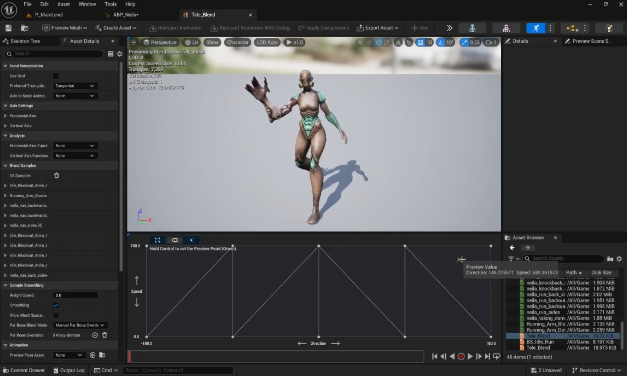Open Asset Details settings gear
The image size is (627, 376).
click(119, 54)
